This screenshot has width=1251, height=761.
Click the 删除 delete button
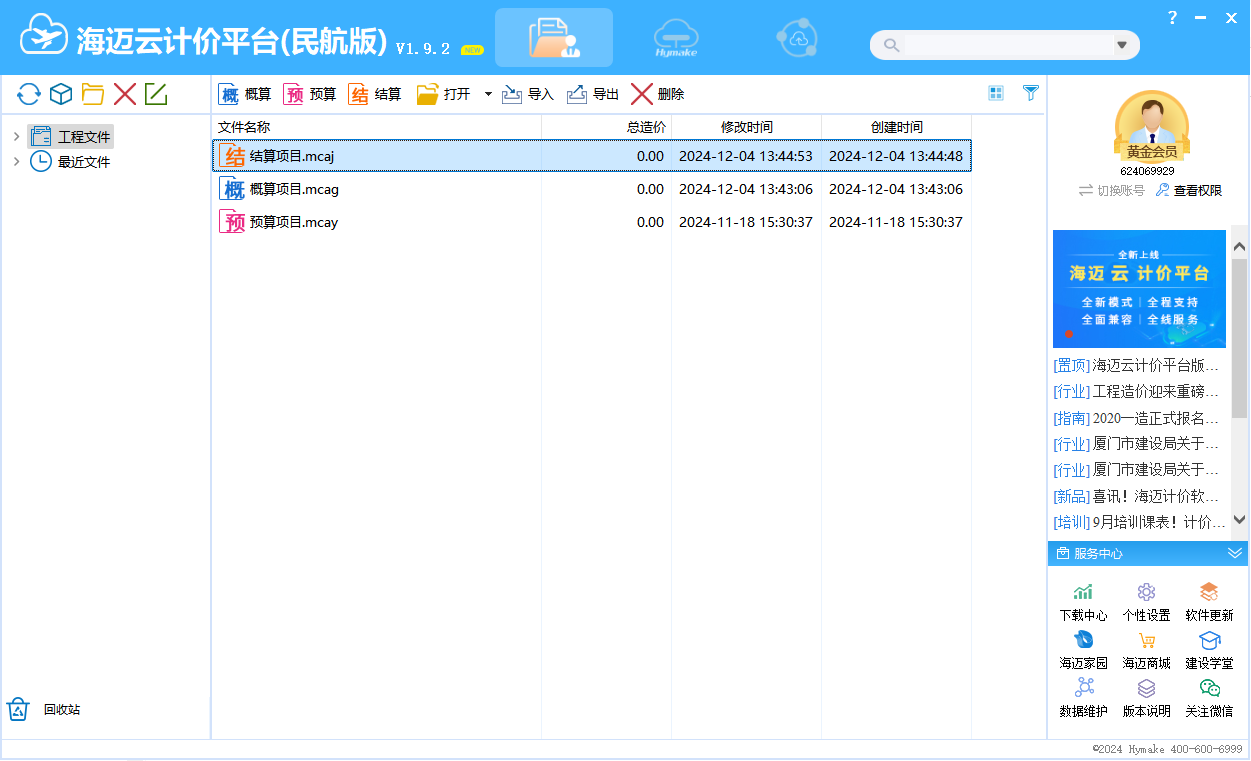click(657, 94)
